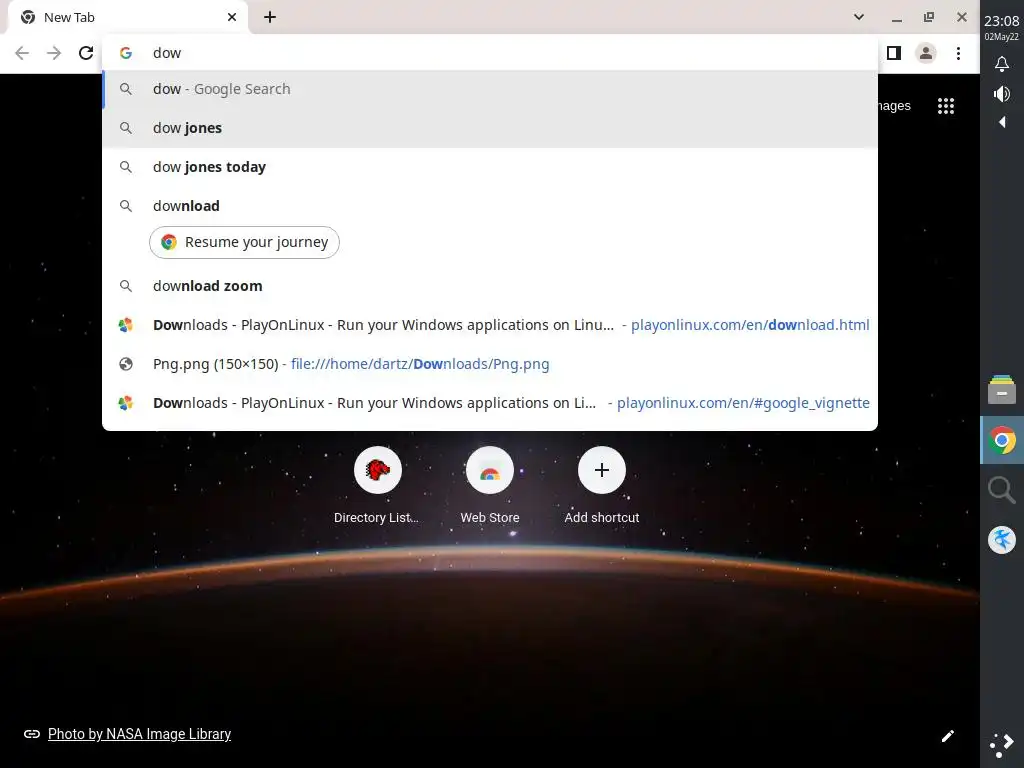
Task: Click the address bar with 'dow'
Action: [x=490, y=53]
